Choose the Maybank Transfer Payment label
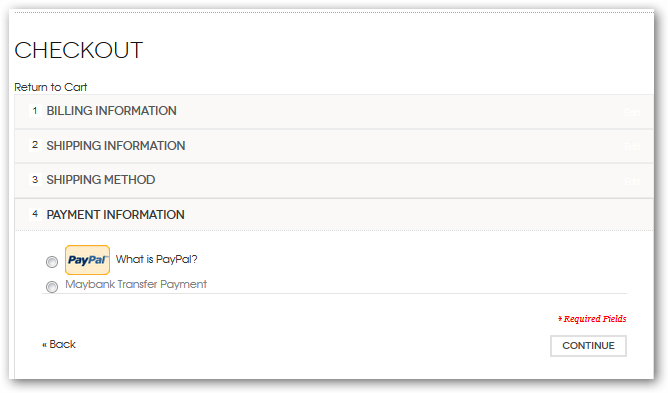This screenshot has height=393, width=668. tap(136, 284)
